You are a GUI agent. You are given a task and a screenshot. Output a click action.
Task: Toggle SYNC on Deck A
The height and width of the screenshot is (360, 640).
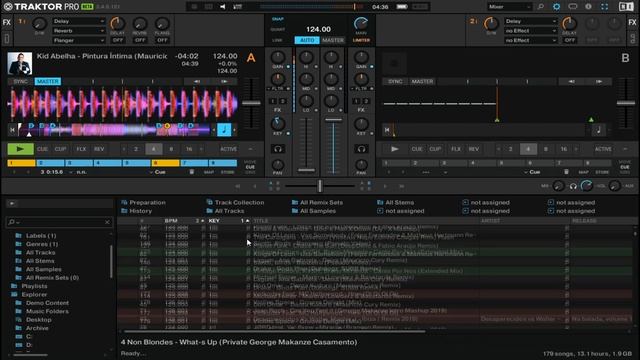coord(20,81)
